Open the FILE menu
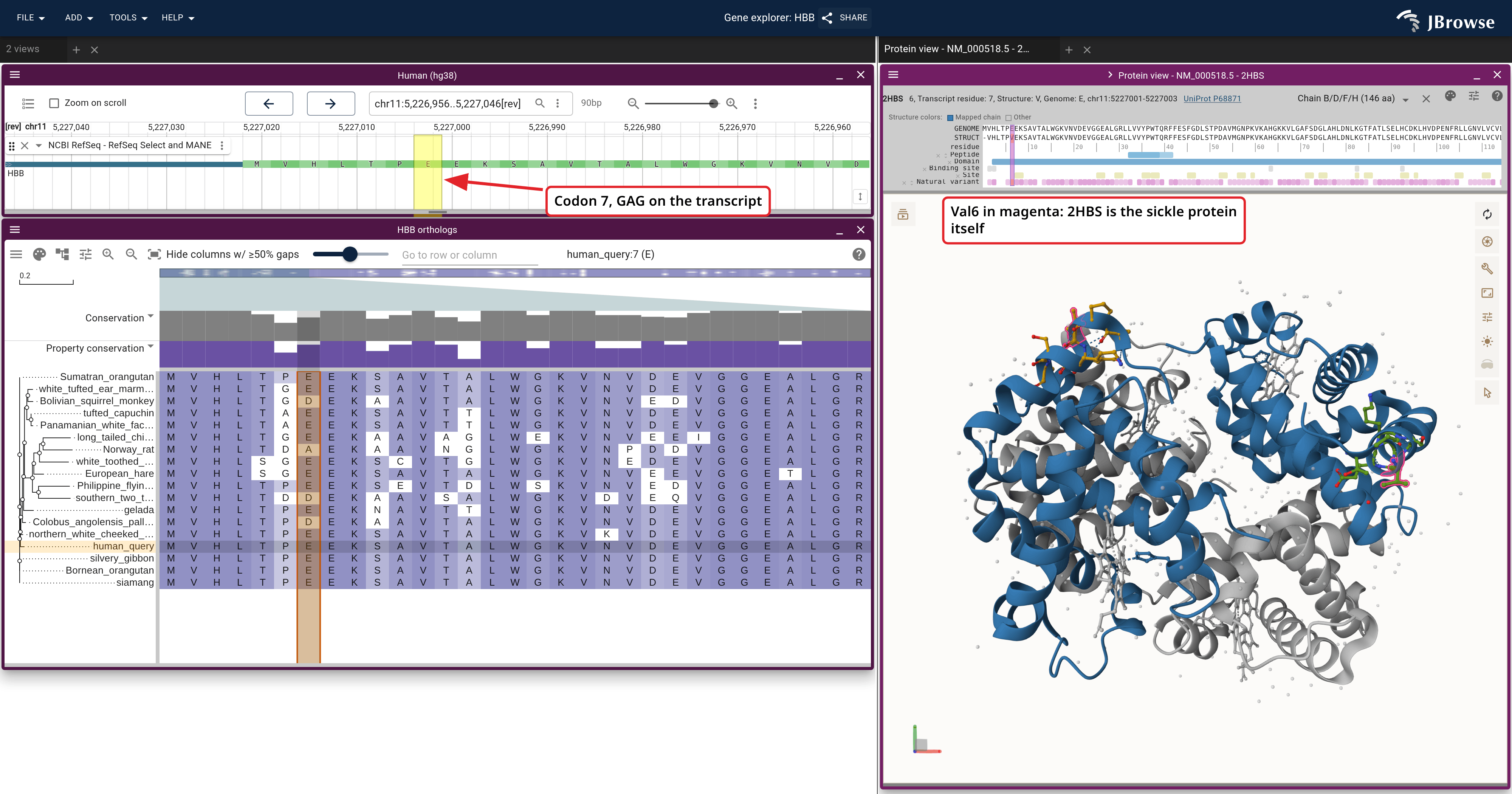Screen dimensions: 1512x794 point(31,18)
